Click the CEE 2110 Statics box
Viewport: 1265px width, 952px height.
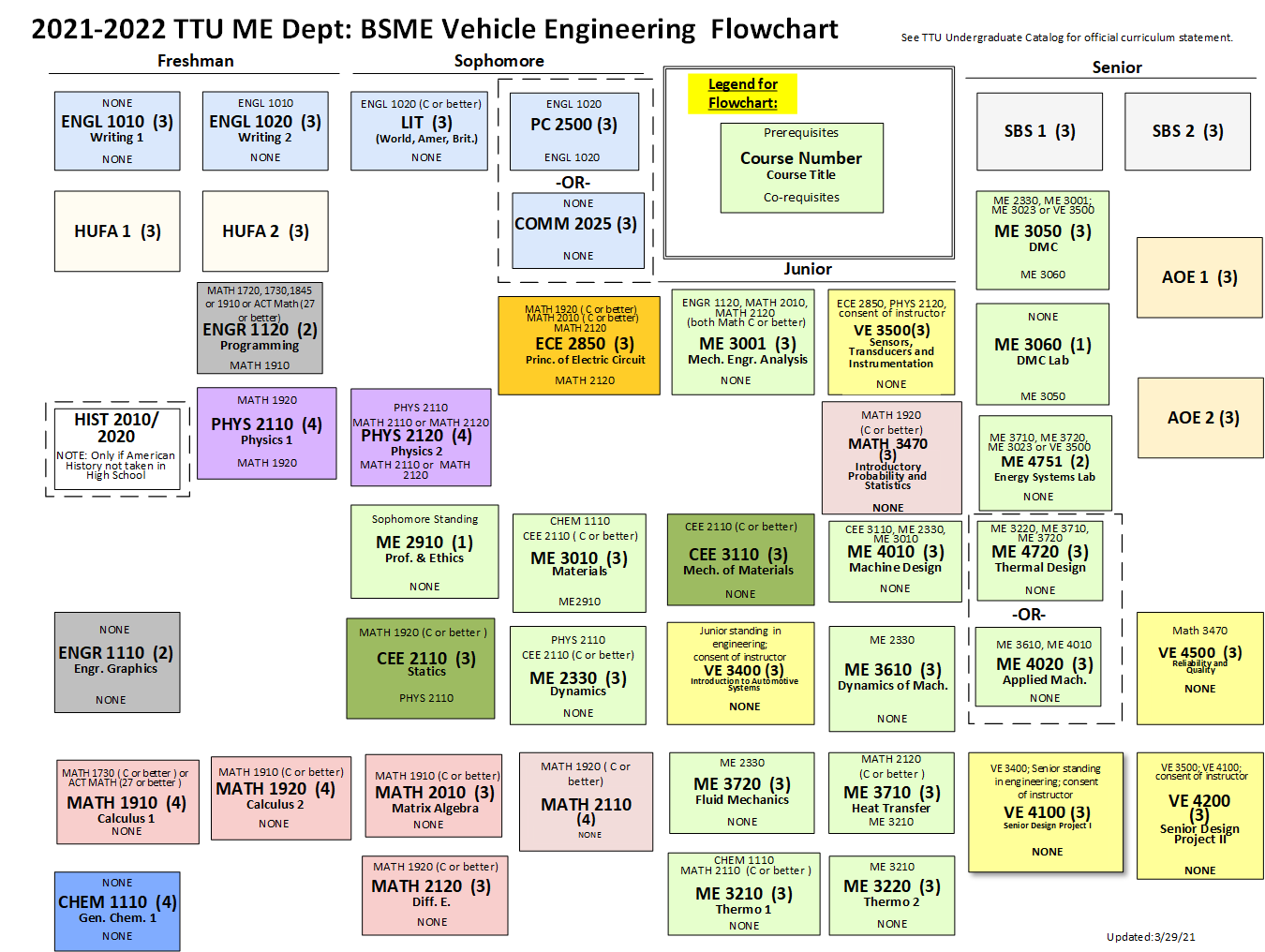[x=421, y=667]
